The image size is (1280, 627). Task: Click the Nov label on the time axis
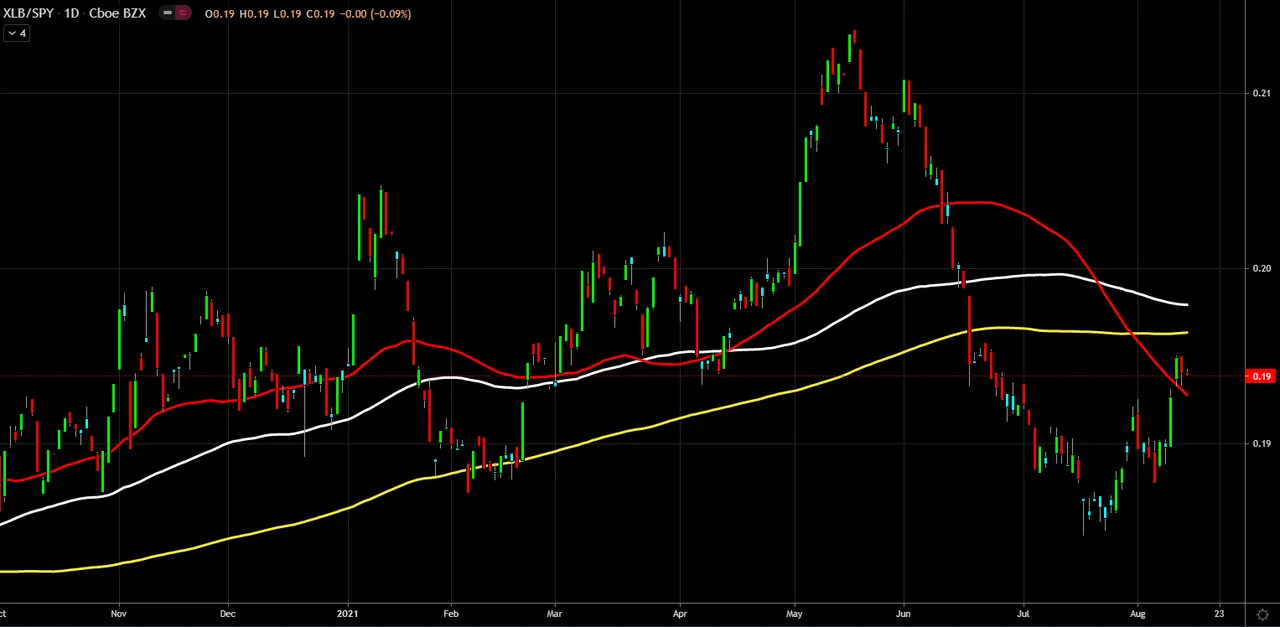pos(119,613)
